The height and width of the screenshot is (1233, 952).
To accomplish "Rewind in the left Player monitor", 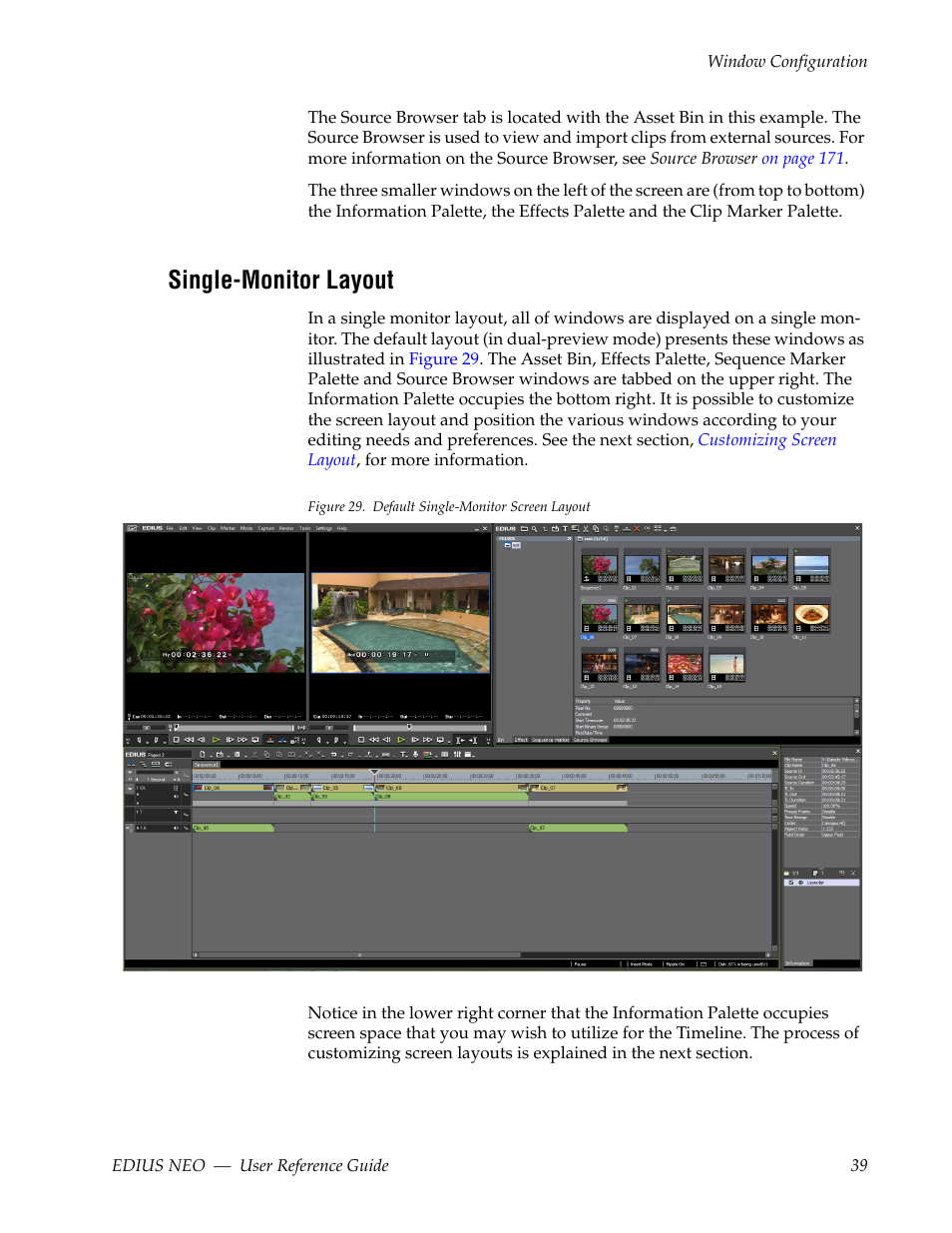I will (x=189, y=740).
